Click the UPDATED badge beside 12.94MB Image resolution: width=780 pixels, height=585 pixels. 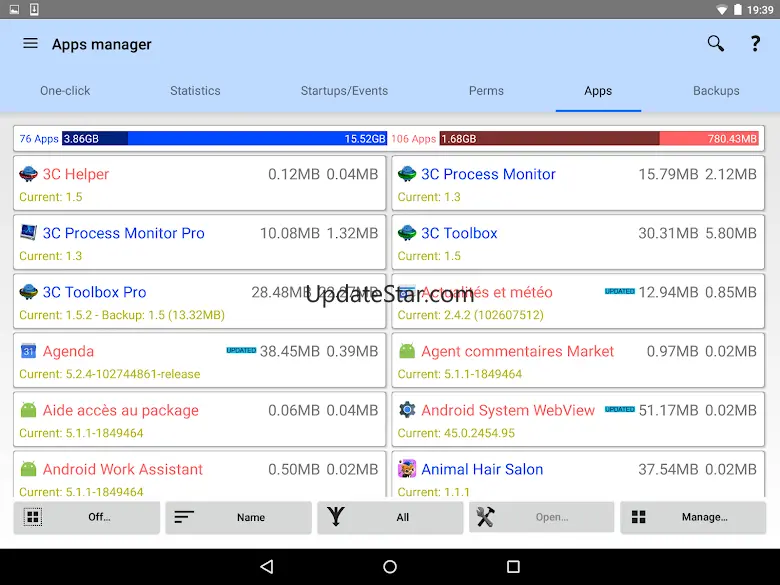point(620,291)
